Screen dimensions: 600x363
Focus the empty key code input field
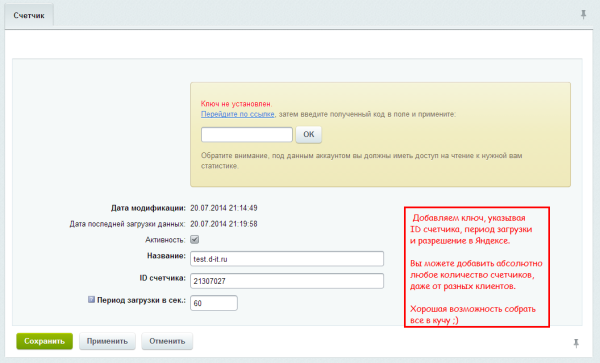click(x=247, y=135)
